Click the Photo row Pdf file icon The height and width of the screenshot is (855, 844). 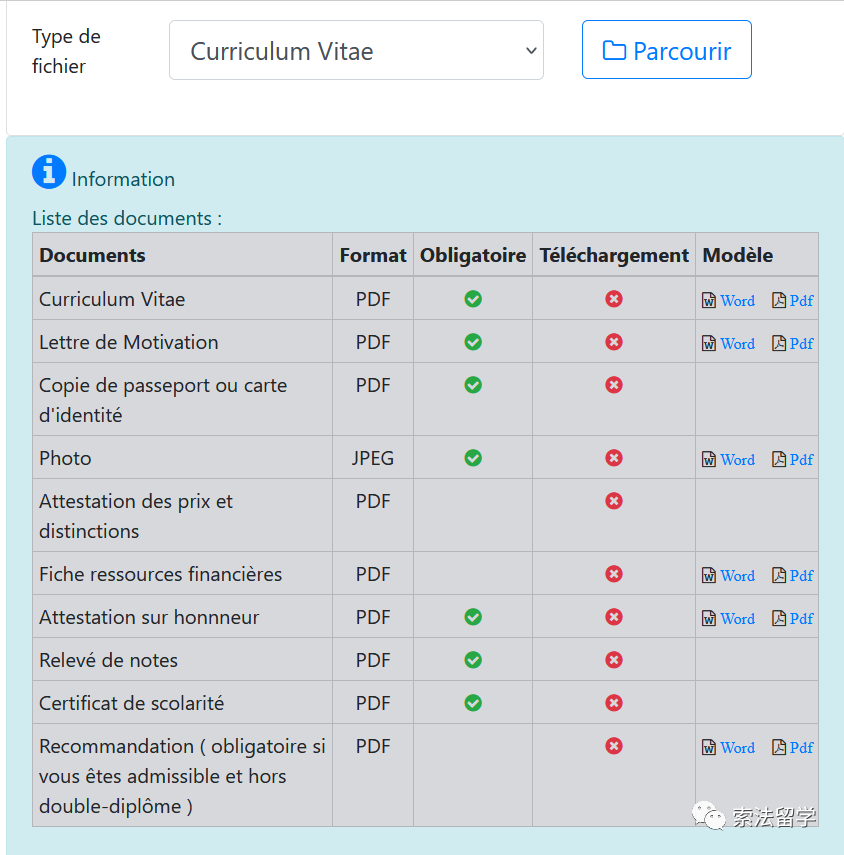[x=779, y=460]
